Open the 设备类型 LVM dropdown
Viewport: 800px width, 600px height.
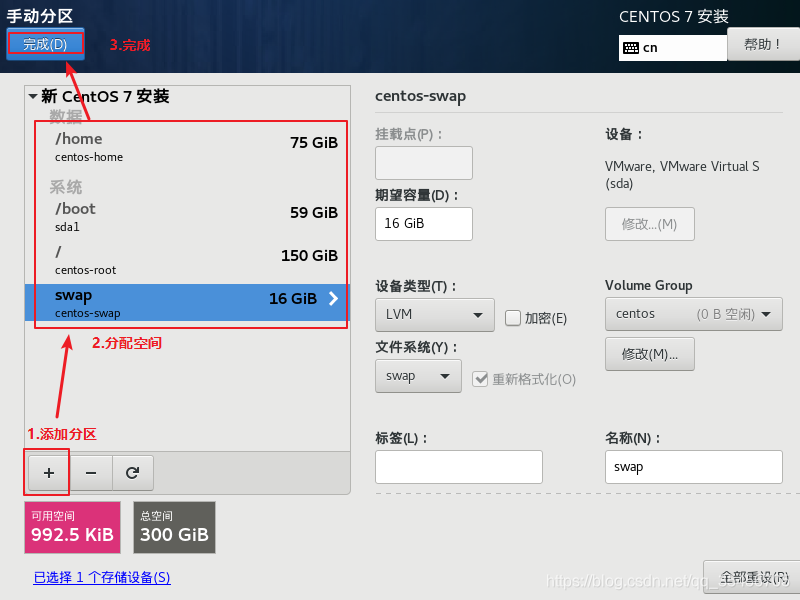435,315
